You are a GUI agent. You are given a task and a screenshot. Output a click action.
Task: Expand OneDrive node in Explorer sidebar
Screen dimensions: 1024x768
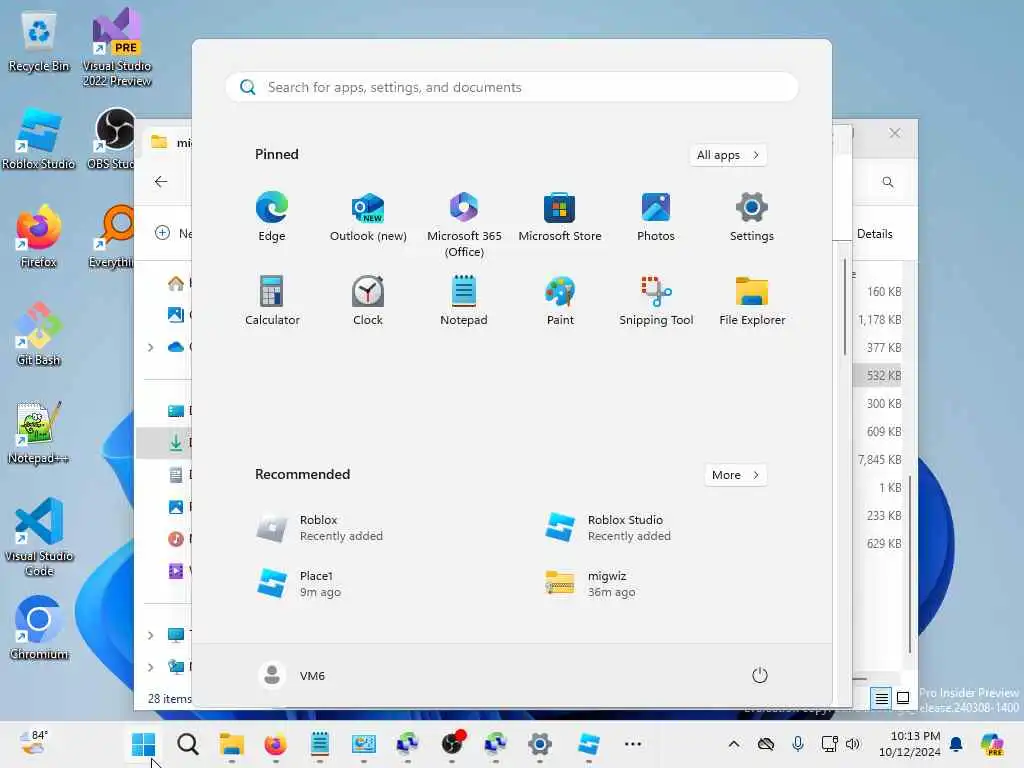point(151,347)
